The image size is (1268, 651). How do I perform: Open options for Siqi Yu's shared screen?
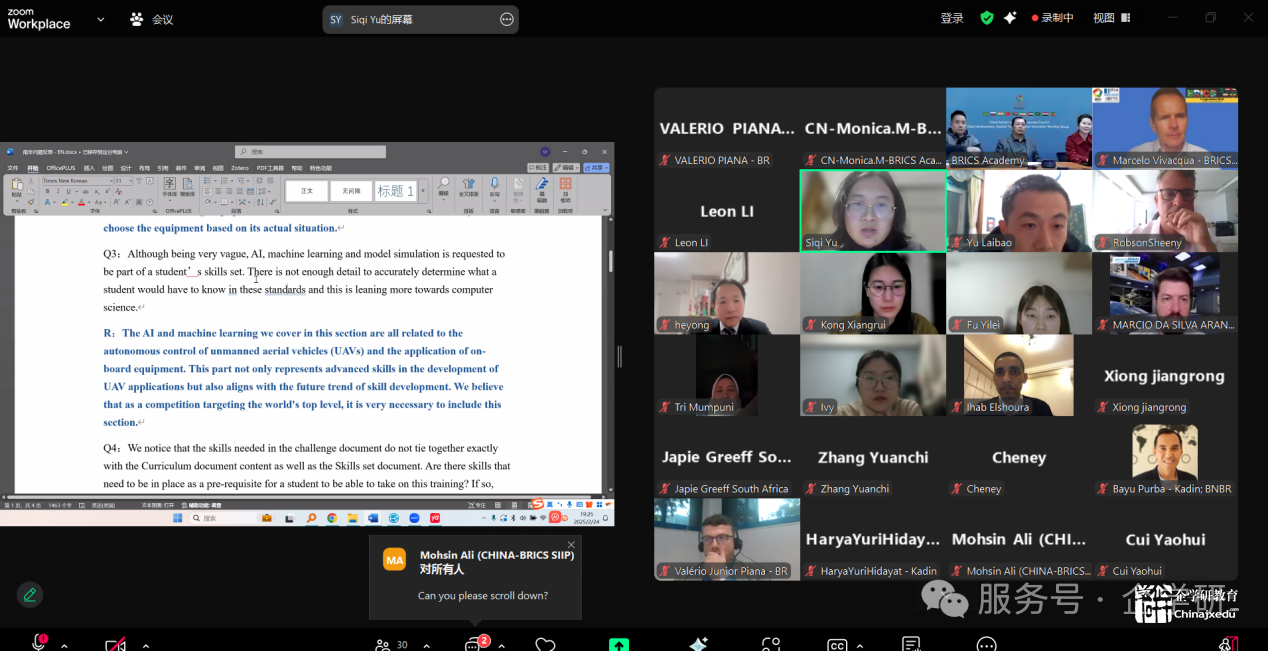point(507,19)
